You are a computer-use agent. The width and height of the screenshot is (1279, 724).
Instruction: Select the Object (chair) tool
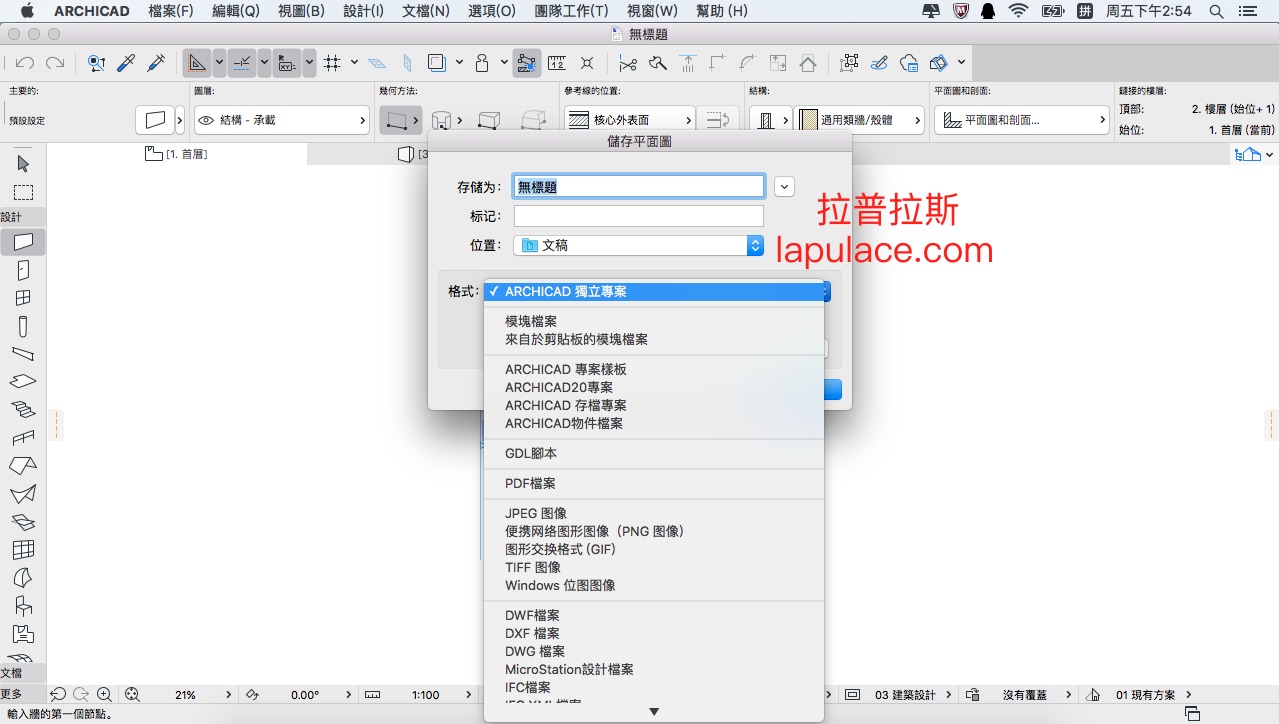(23, 605)
